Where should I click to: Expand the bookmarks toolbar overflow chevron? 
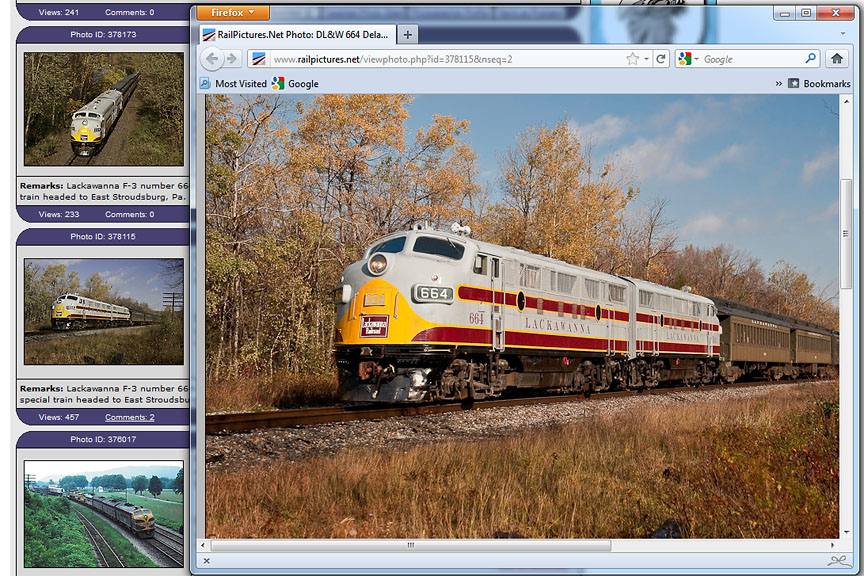pyautogui.click(x=778, y=84)
